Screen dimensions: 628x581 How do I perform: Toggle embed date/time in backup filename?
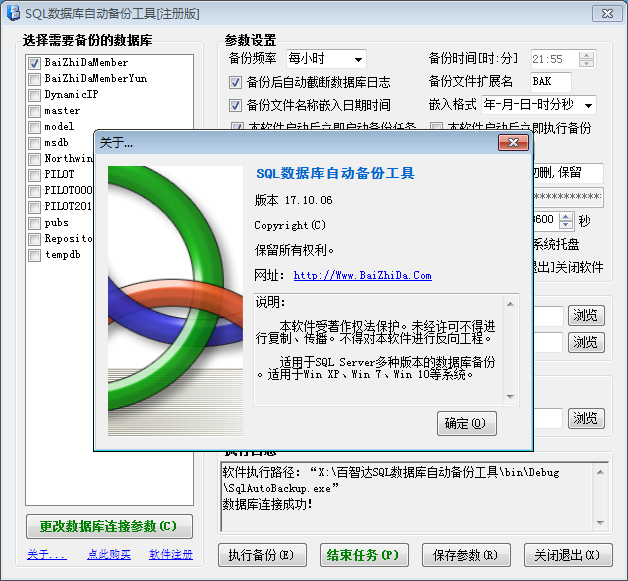(236, 105)
